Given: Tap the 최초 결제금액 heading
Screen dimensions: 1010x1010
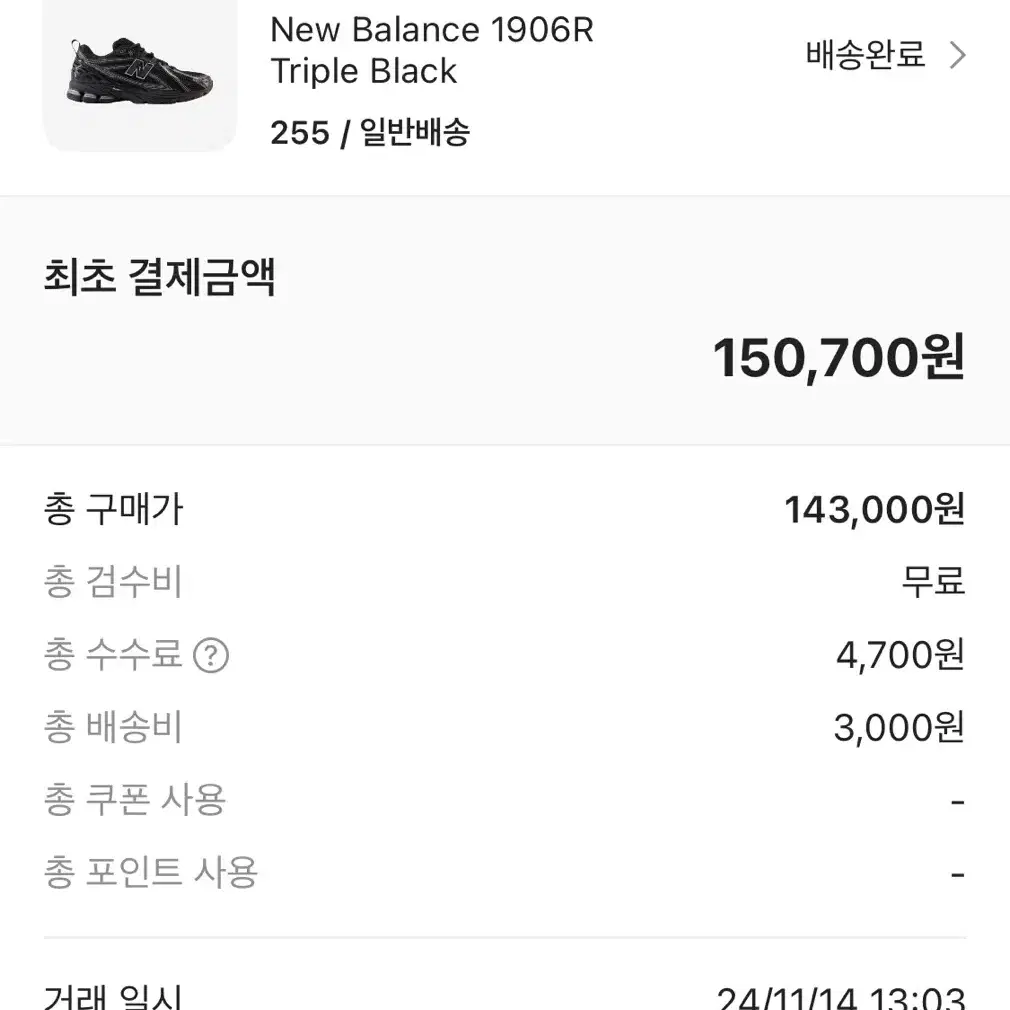Looking at the screenshot, I should (x=160, y=277).
